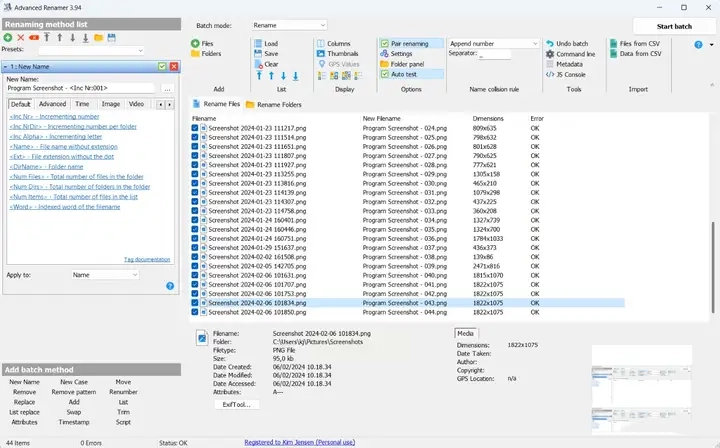Open ExifTool button
This screenshot has height=448, width=720.
(237, 404)
